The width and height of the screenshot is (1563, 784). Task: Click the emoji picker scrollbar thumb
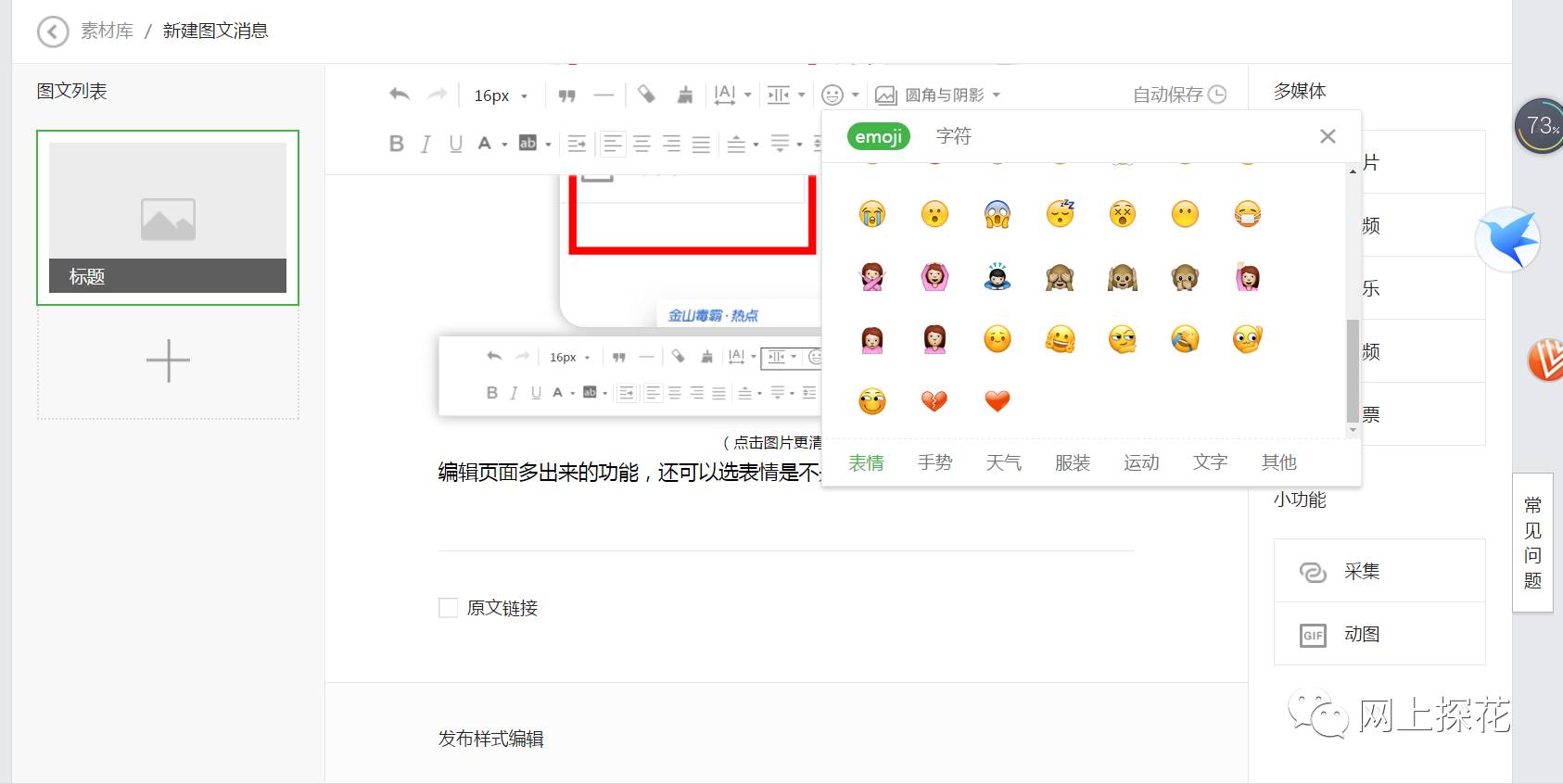coord(1353,371)
